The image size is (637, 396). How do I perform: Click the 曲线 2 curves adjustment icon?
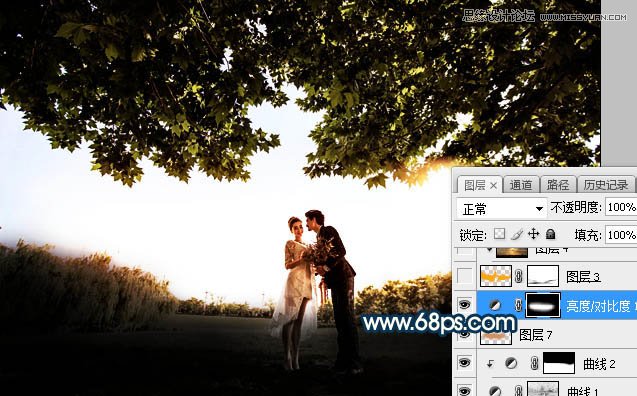click(511, 363)
